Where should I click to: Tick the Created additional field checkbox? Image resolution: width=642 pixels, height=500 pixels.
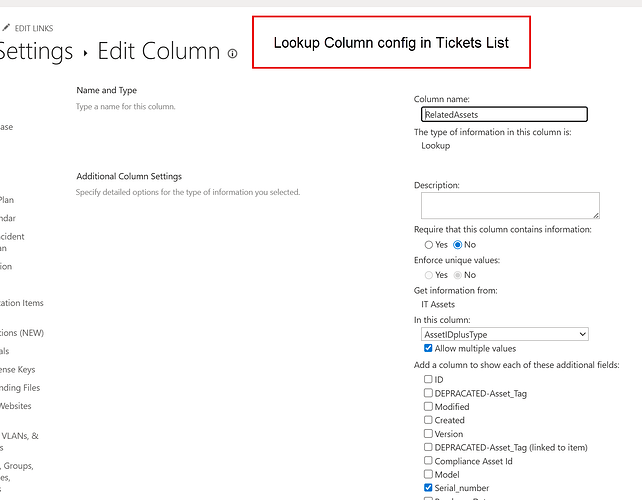coord(429,420)
